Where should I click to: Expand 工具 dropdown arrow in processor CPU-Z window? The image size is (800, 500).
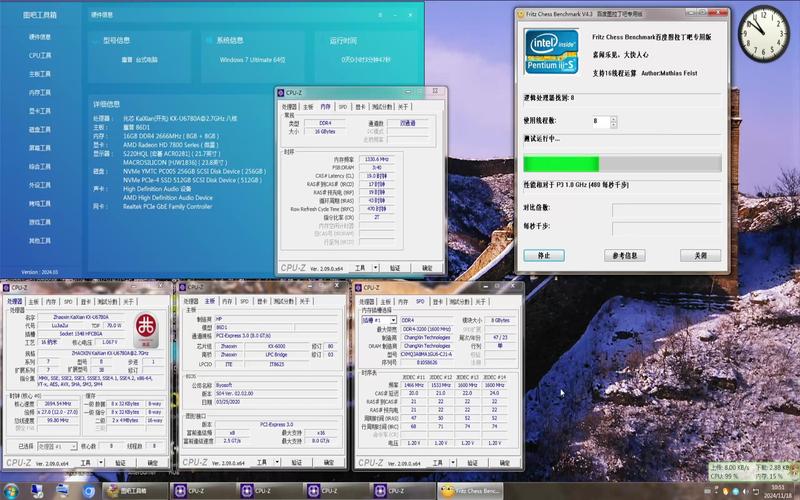coord(101,463)
